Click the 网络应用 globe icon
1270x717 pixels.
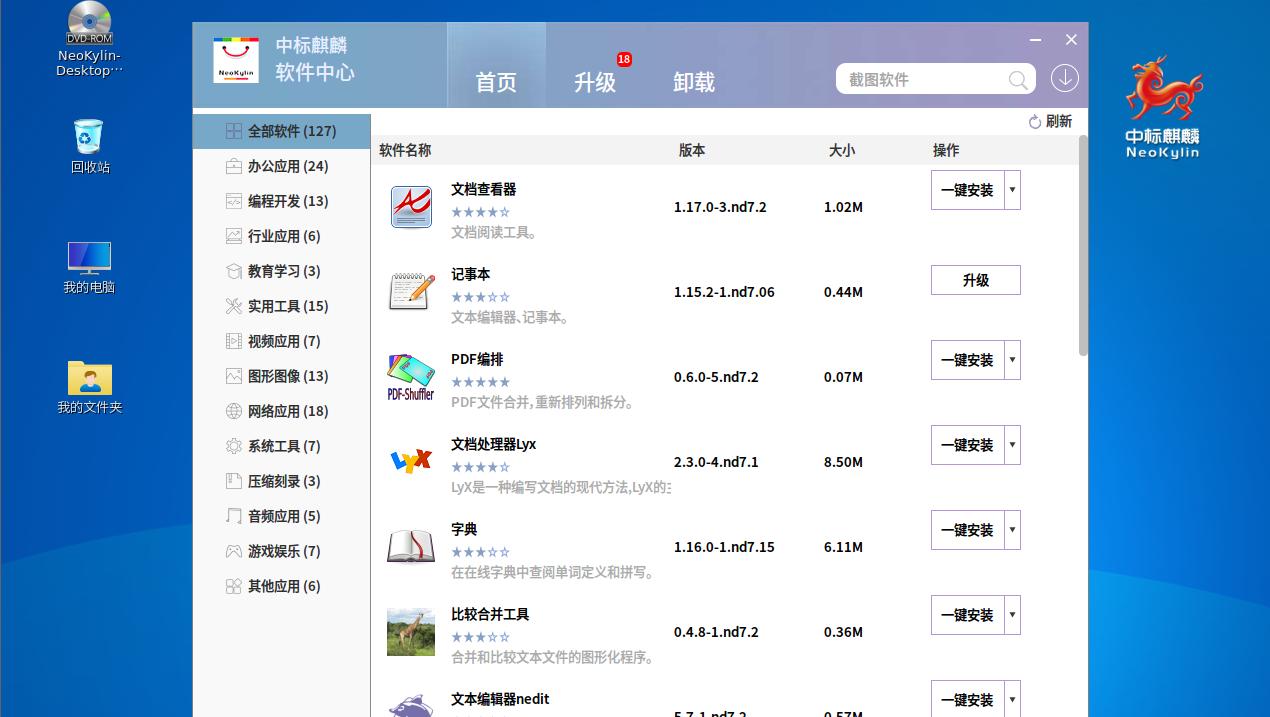[x=233, y=411]
